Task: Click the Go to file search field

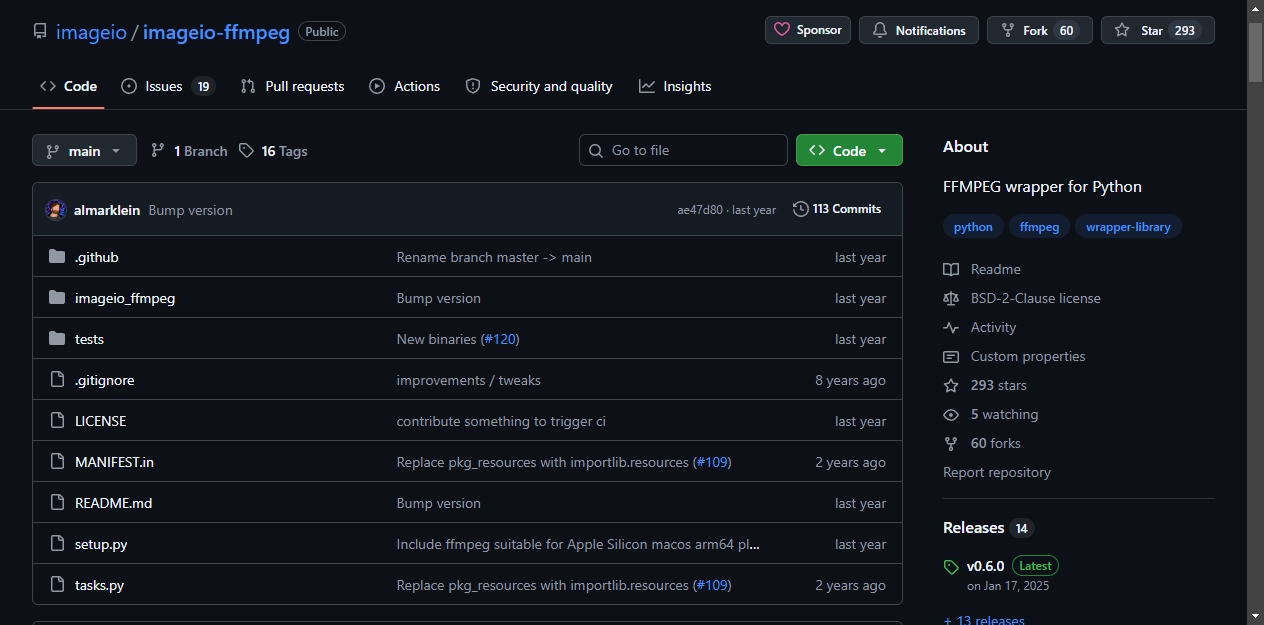Action: (x=683, y=150)
